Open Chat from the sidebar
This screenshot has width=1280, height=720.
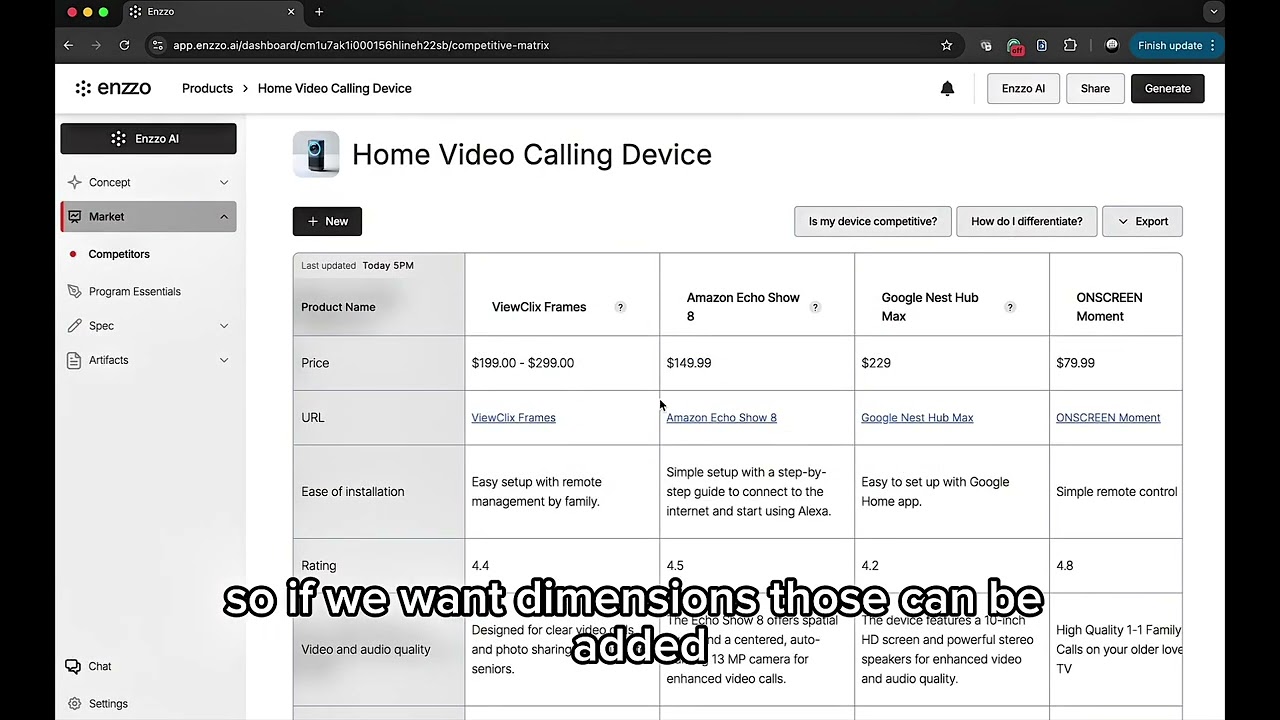point(88,666)
